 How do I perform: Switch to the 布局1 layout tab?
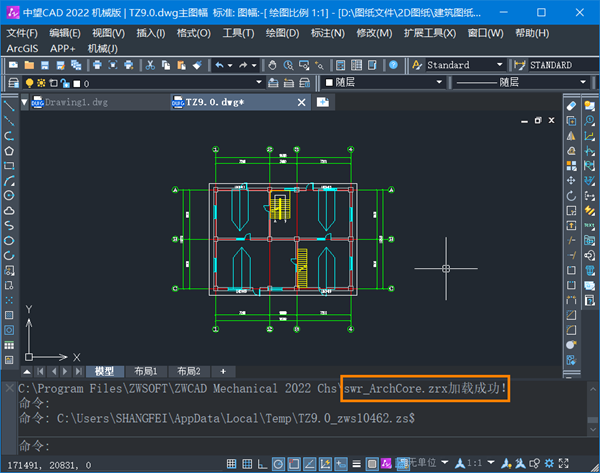tap(145, 371)
